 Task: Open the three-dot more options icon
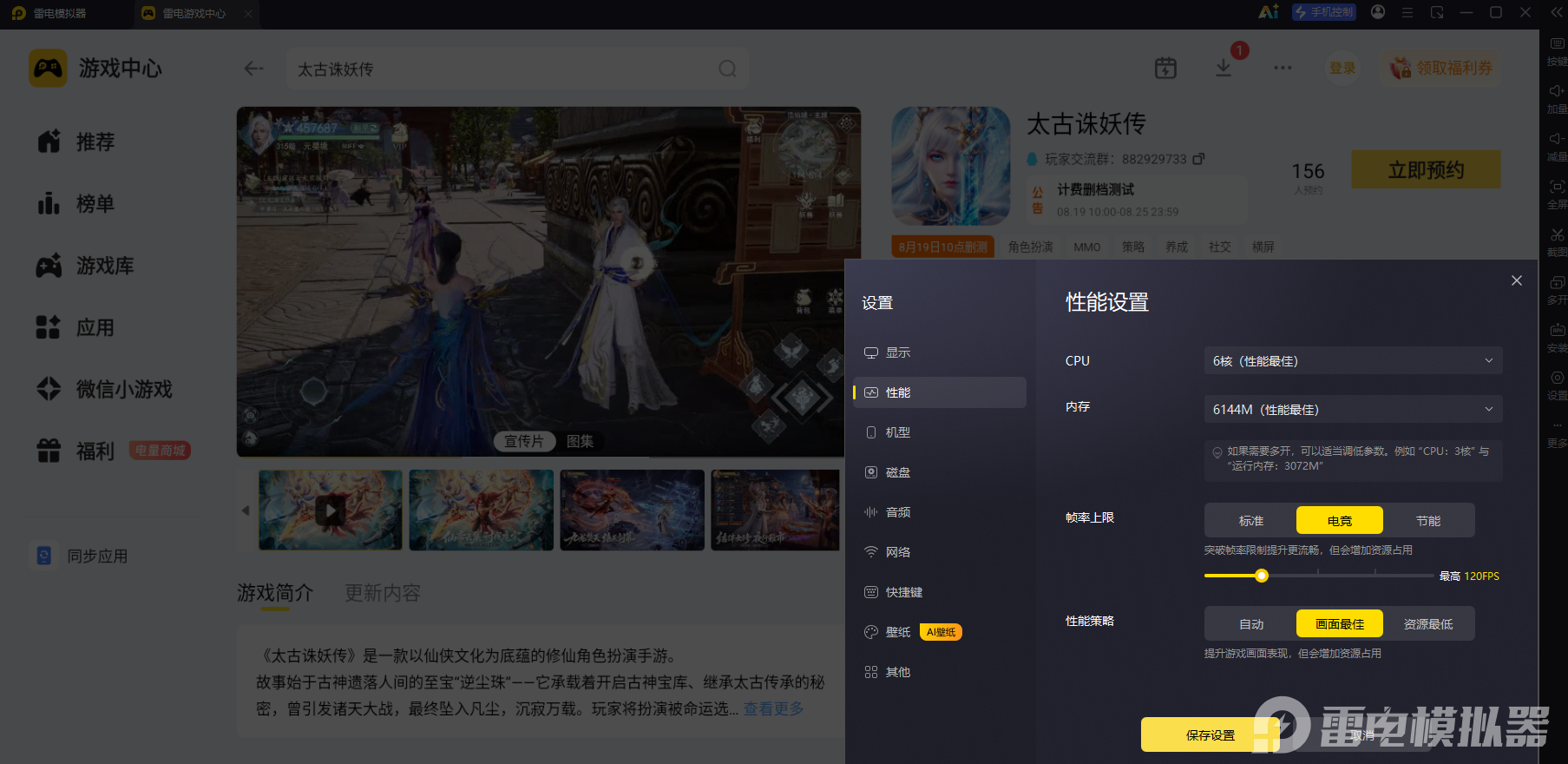(1283, 68)
